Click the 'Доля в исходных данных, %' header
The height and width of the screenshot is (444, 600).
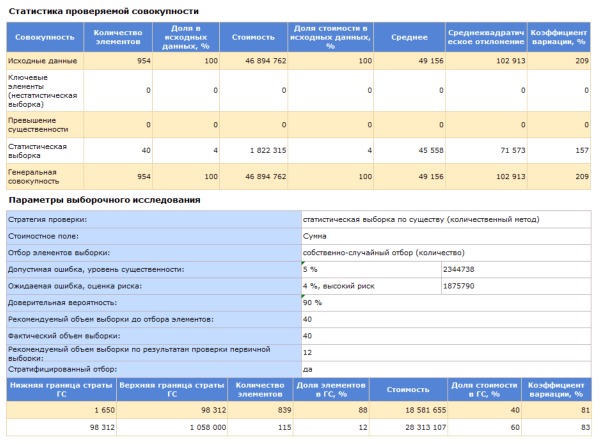click(186, 37)
